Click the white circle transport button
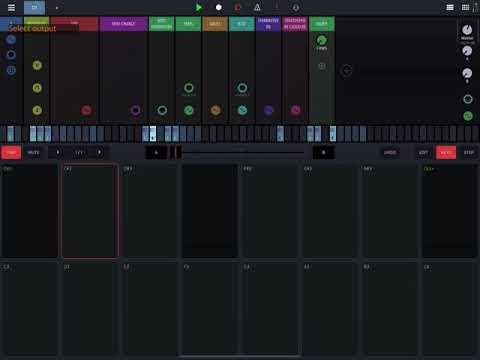 (218, 7)
